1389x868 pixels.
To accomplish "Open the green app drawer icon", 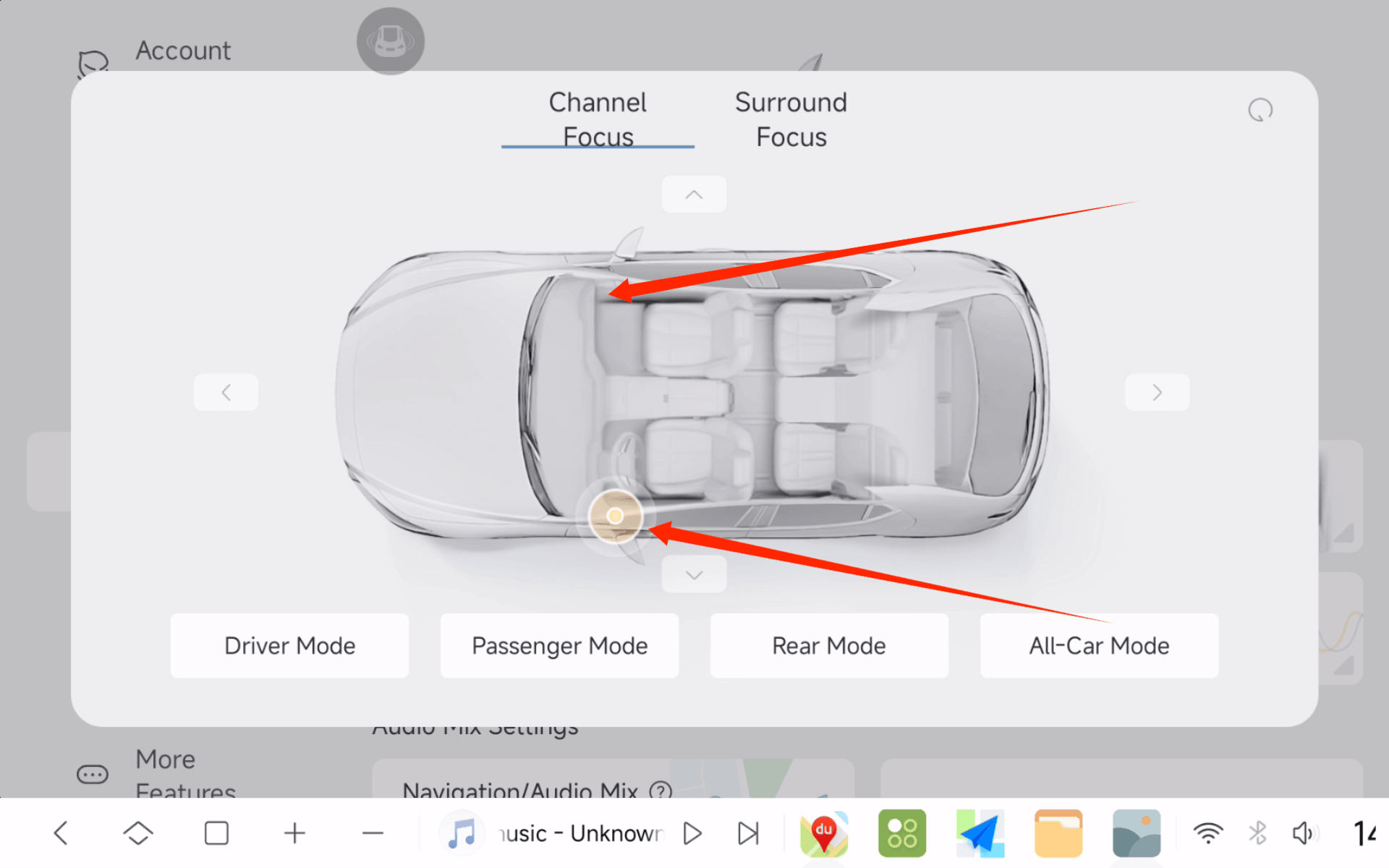I will click(901, 833).
